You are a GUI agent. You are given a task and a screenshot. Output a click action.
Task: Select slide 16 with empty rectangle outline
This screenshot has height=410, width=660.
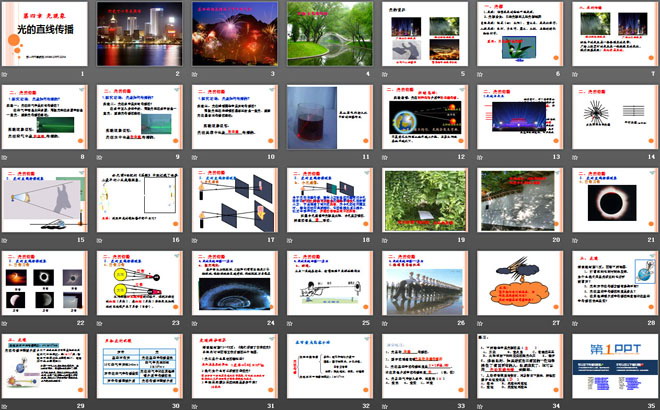pos(140,200)
